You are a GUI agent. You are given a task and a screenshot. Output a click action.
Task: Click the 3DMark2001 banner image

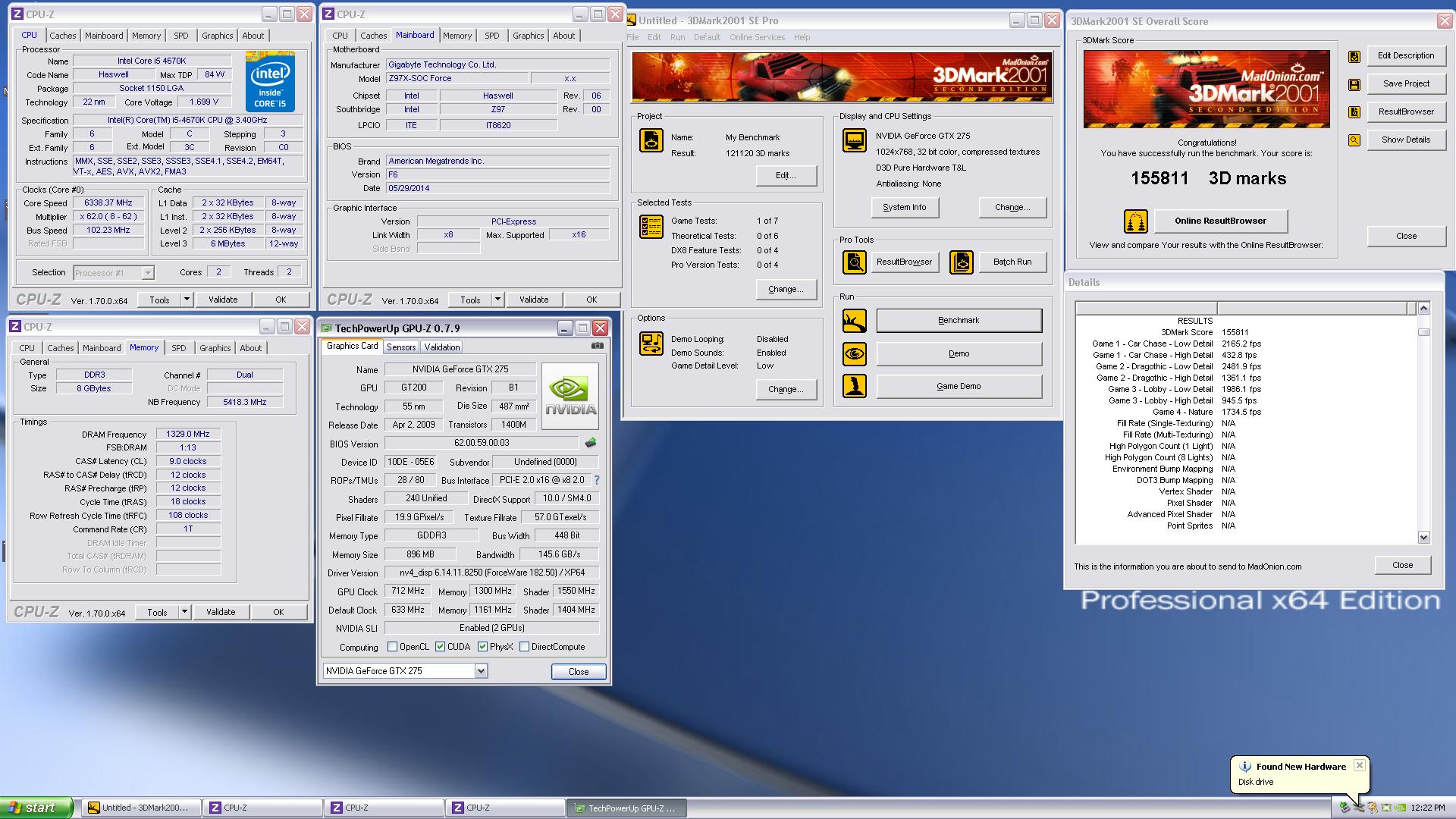842,77
